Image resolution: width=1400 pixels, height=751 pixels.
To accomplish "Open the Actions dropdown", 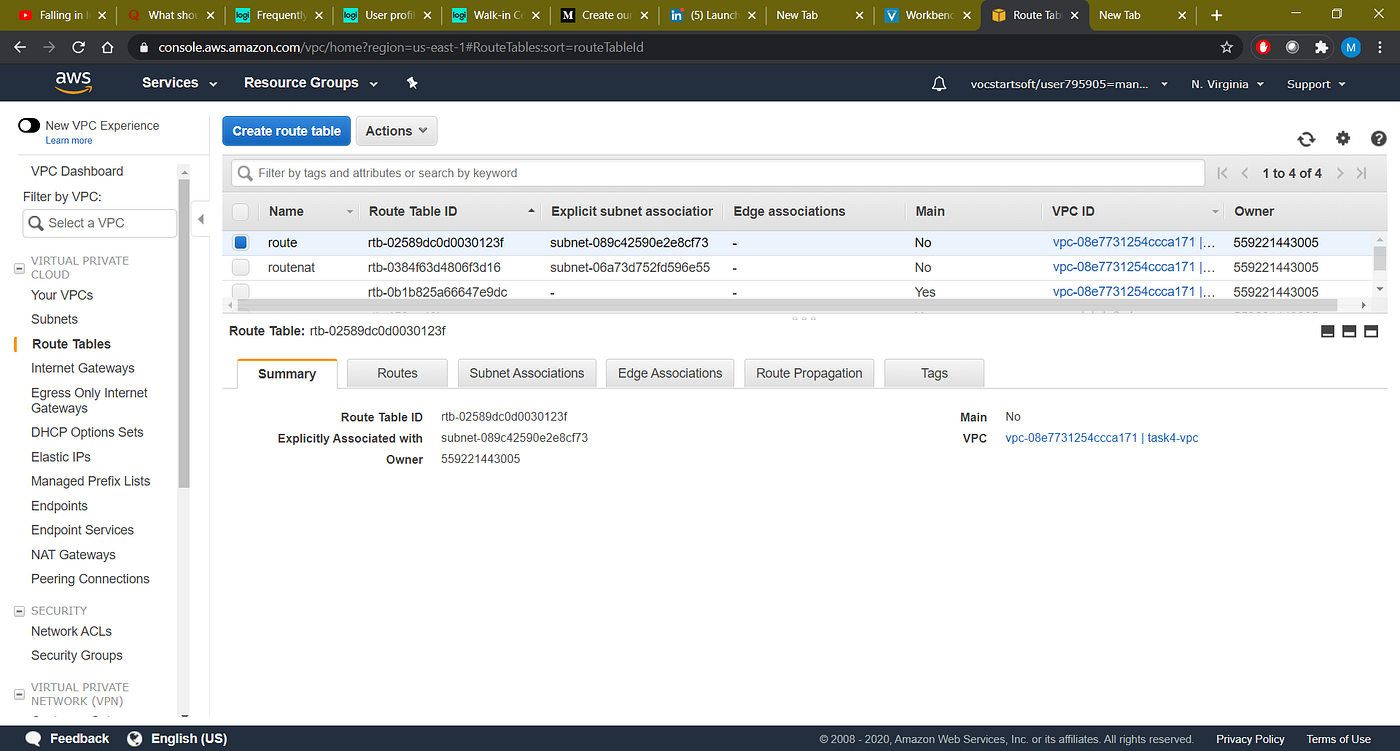I will 396,130.
